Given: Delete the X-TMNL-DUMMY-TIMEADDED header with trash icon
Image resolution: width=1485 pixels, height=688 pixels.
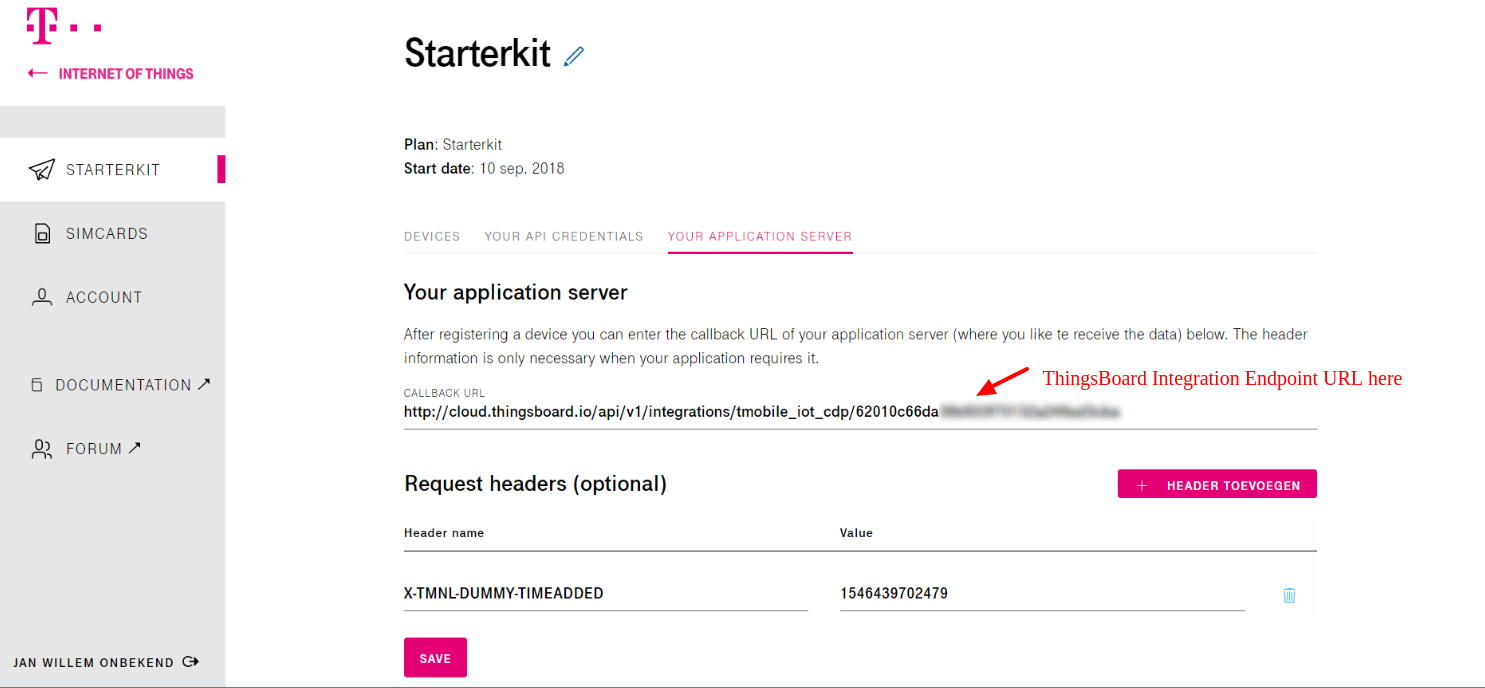Looking at the screenshot, I should coord(1289,595).
